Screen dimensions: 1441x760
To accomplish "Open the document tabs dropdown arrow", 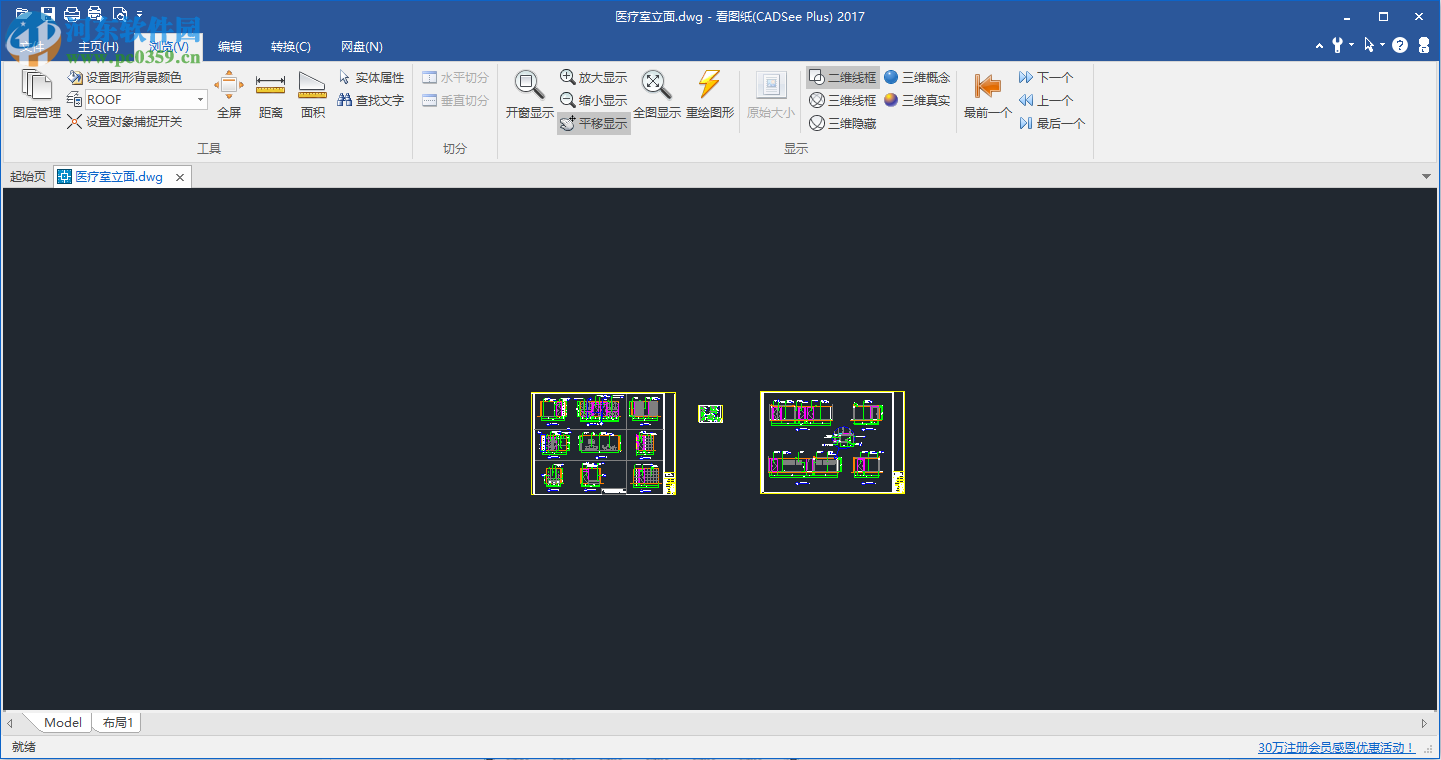I will (x=1426, y=176).
